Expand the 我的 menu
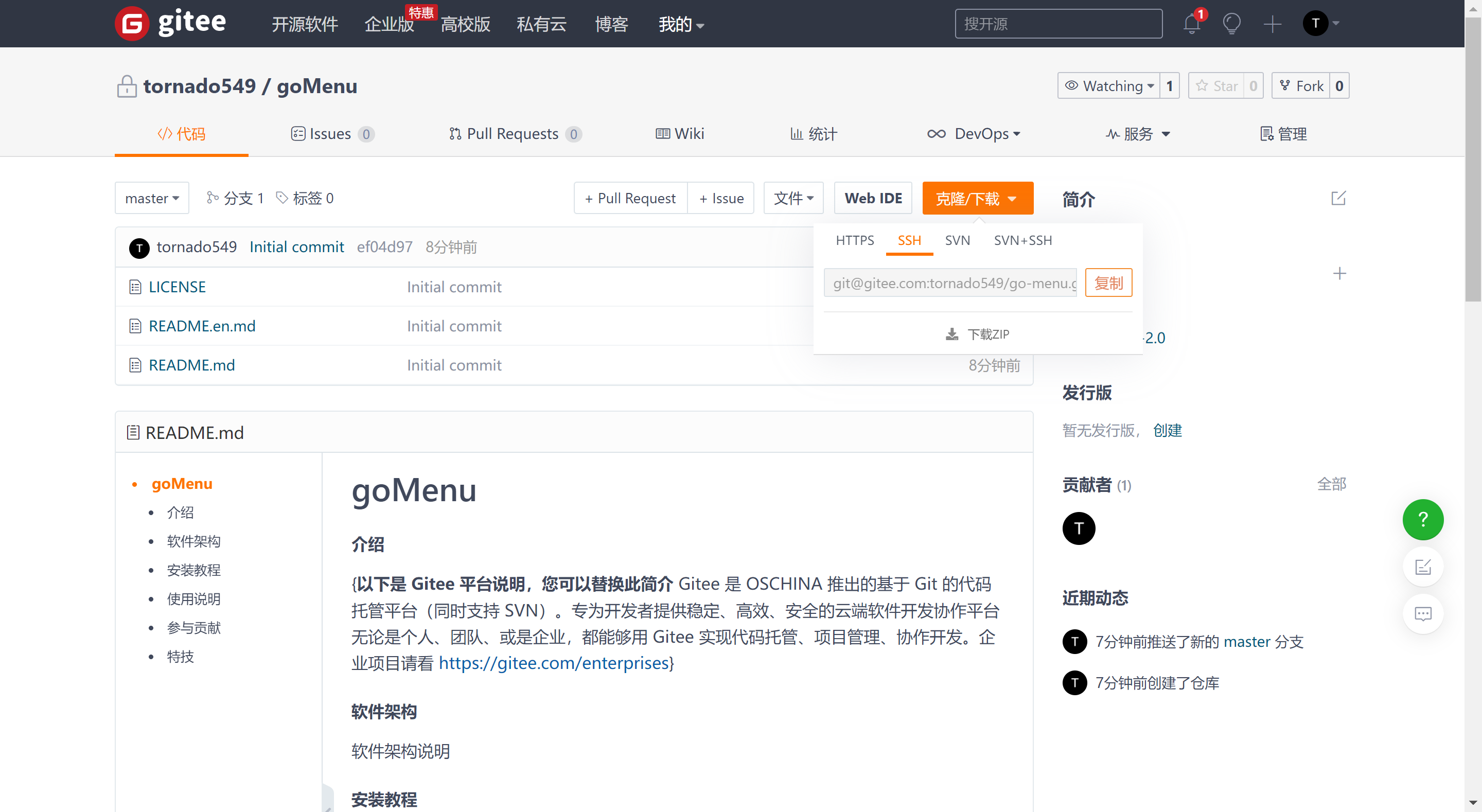The height and width of the screenshot is (812, 1482). click(x=681, y=24)
